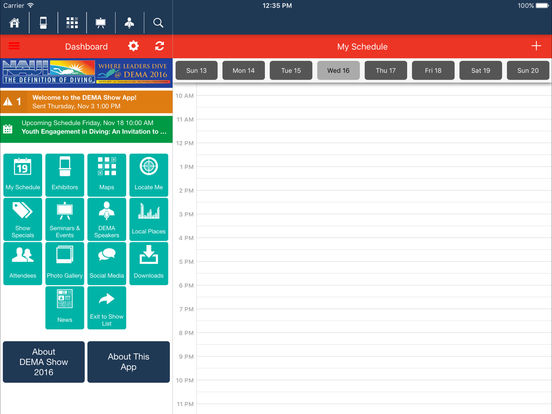Image resolution: width=552 pixels, height=414 pixels.
Task: Open the Show Specials tile
Action: (x=23, y=219)
